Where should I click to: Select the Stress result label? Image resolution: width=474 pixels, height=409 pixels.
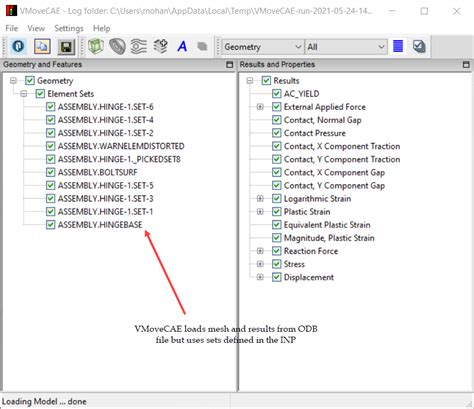click(x=294, y=264)
